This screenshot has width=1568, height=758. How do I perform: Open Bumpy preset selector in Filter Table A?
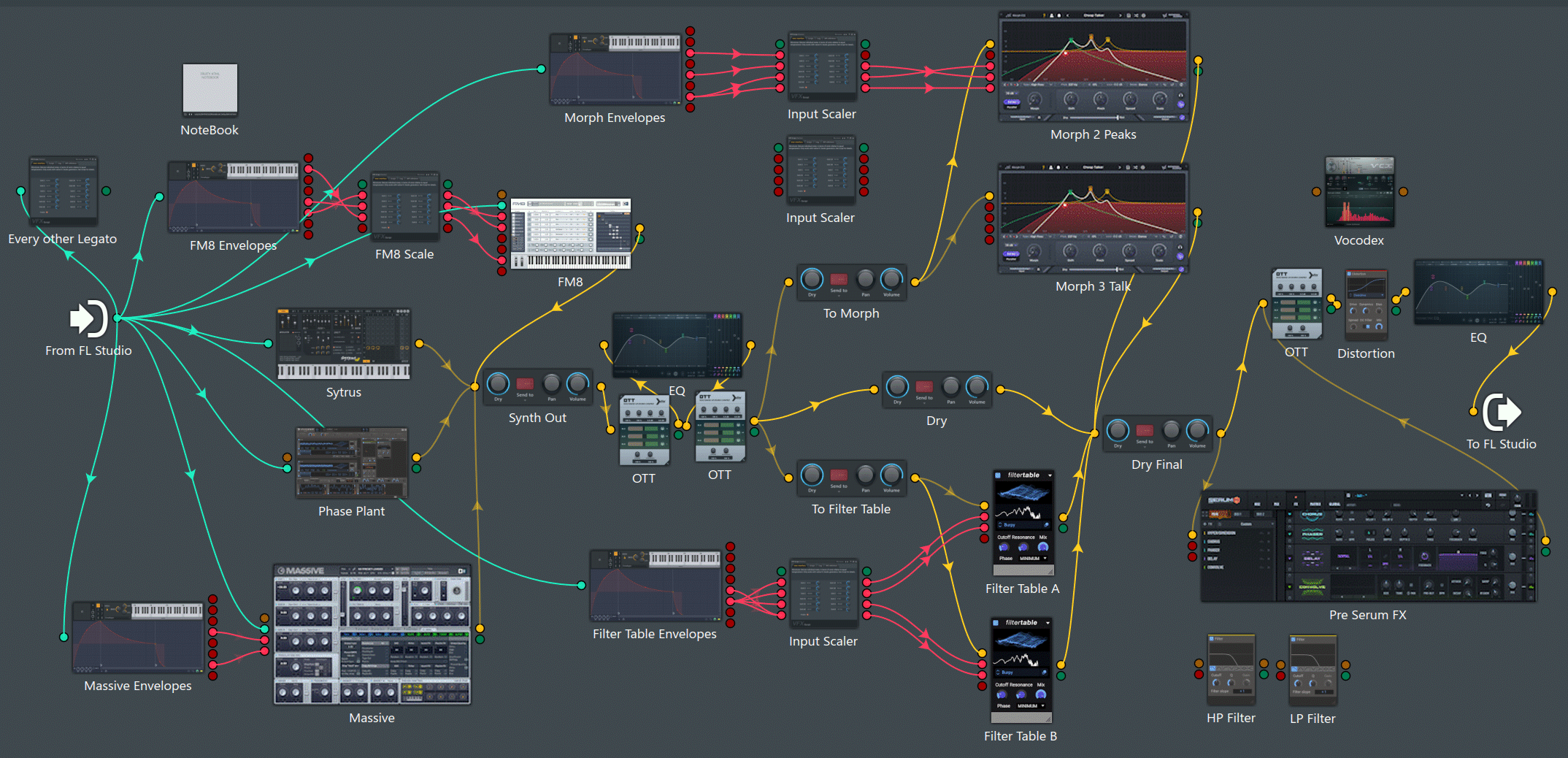point(1023,525)
